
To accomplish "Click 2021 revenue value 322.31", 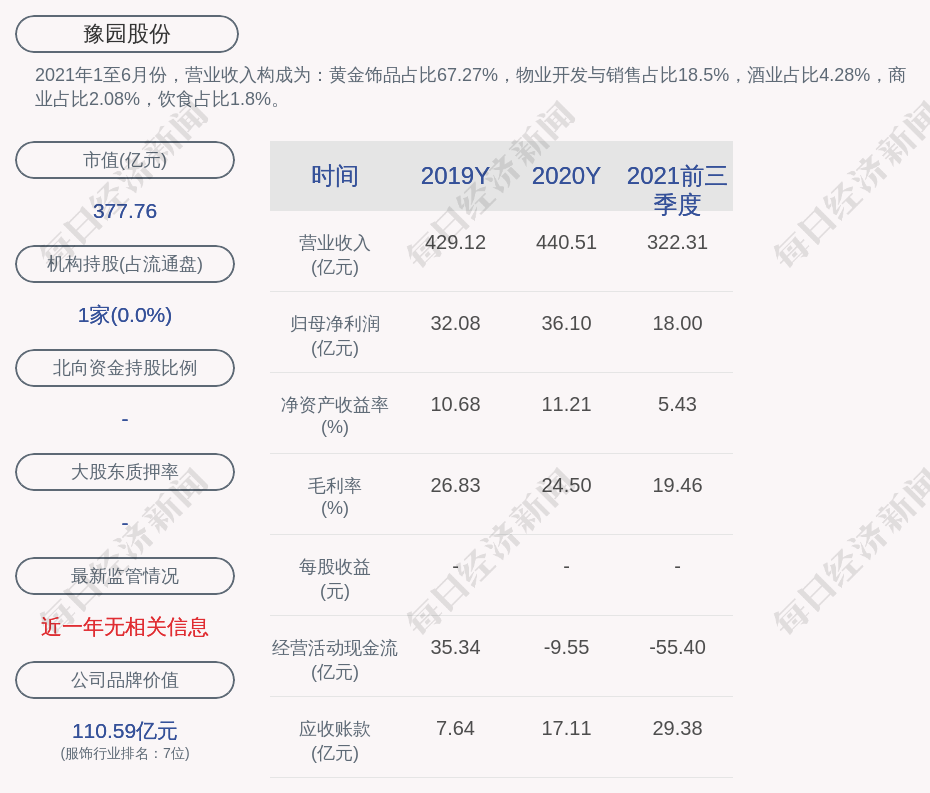I will coord(677,243).
